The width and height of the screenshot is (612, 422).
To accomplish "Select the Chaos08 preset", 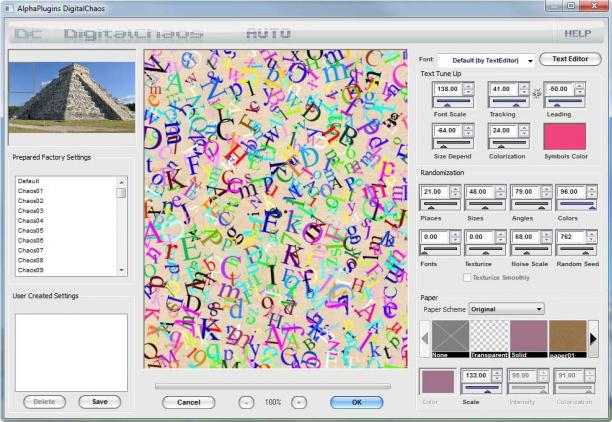I will tap(30, 260).
